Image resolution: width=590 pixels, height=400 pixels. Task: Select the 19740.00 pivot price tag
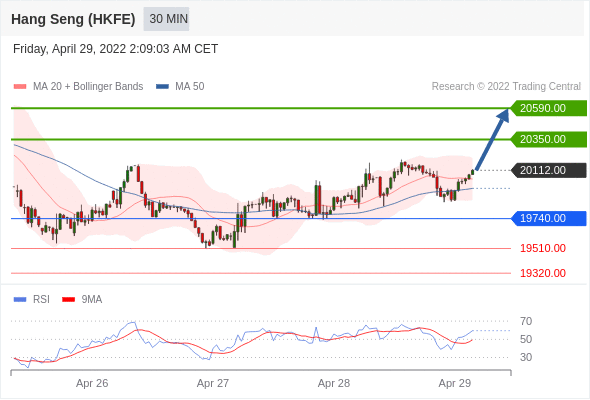click(x=549, y=218)
